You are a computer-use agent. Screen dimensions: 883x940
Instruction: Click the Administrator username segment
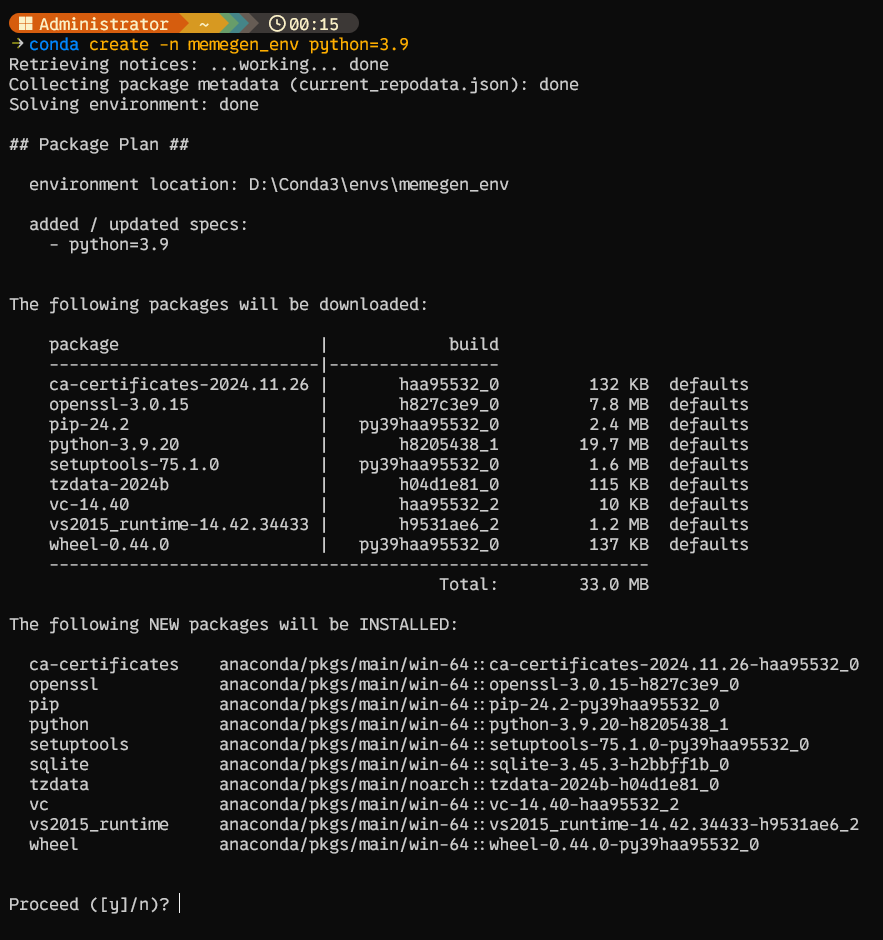click(x=104, y=24)
